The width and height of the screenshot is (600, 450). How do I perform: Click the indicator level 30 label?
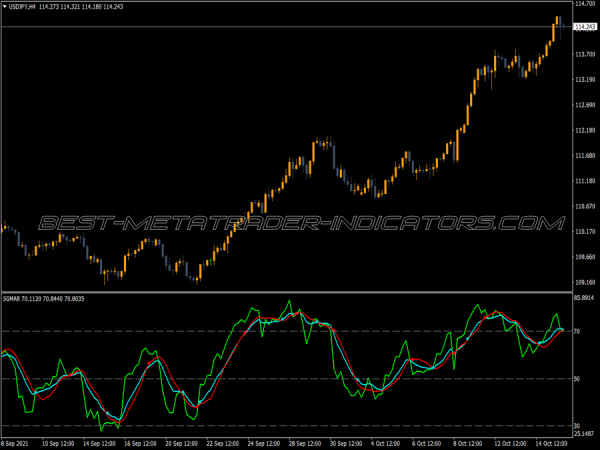pyautogui.click(x=577, y=426)
